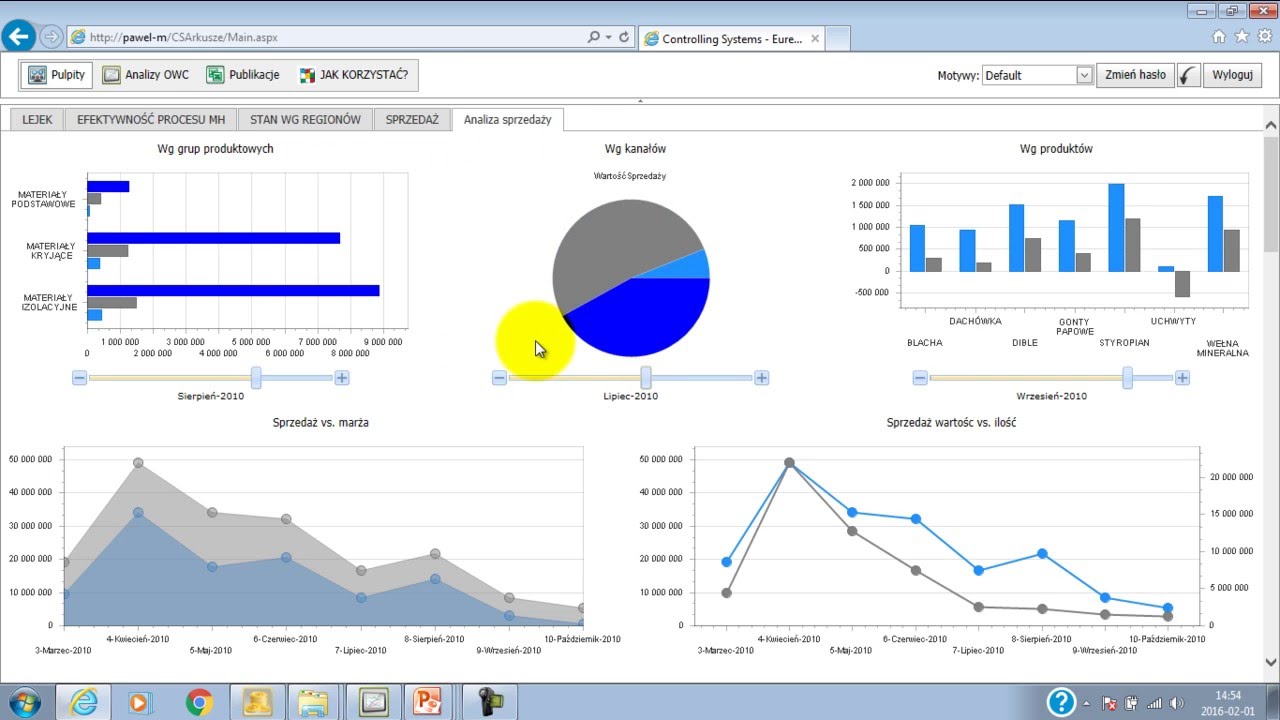The width and height of the screenshot is (1280, 720).
Task: Open the browser Tools gear icon
Action: click(1265, 37)
